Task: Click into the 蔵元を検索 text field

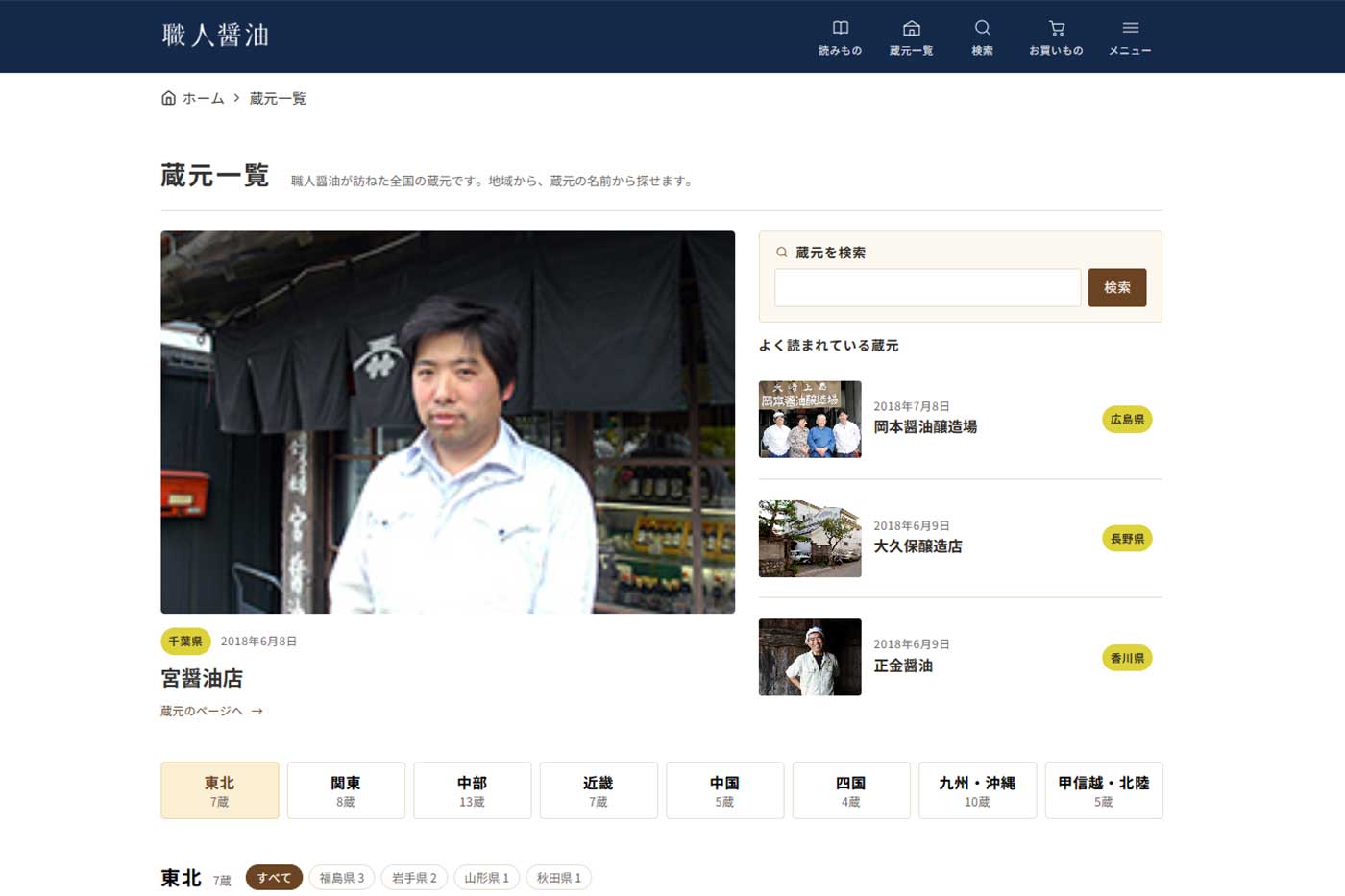Action: point(927,287)
